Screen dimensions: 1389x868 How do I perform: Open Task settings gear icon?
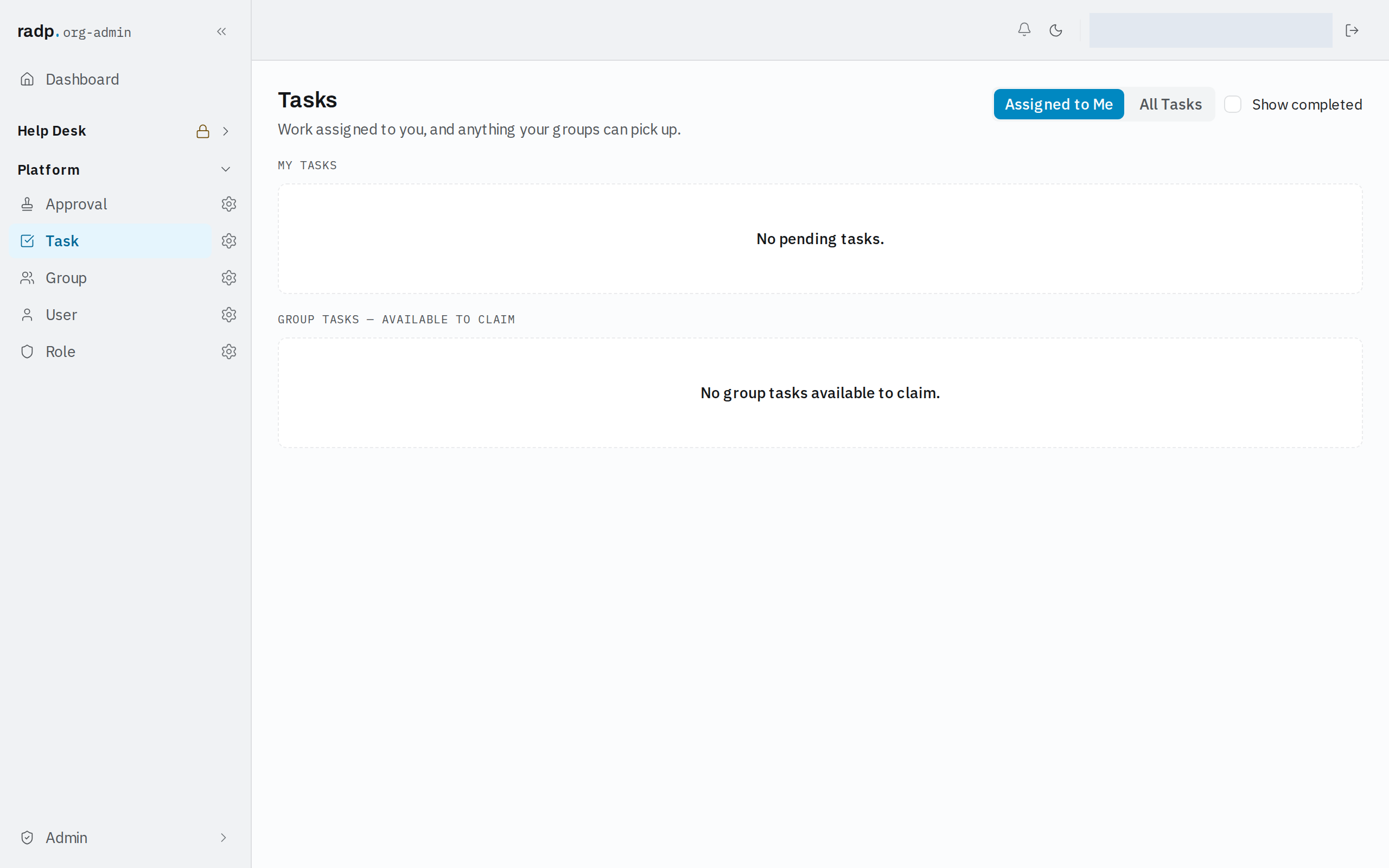pos(229,241)
